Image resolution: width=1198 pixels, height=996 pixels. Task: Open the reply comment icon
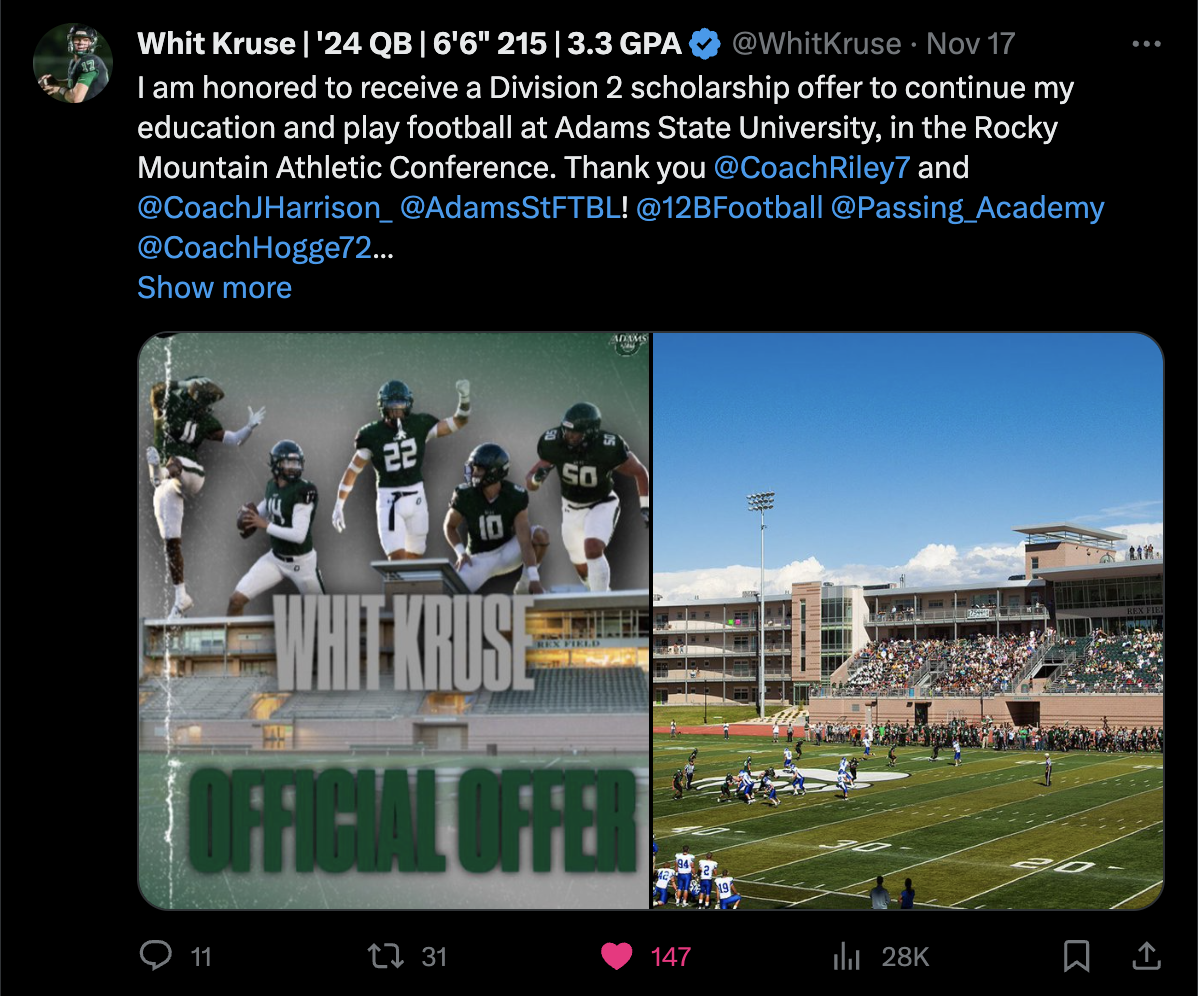click(156, 956)
